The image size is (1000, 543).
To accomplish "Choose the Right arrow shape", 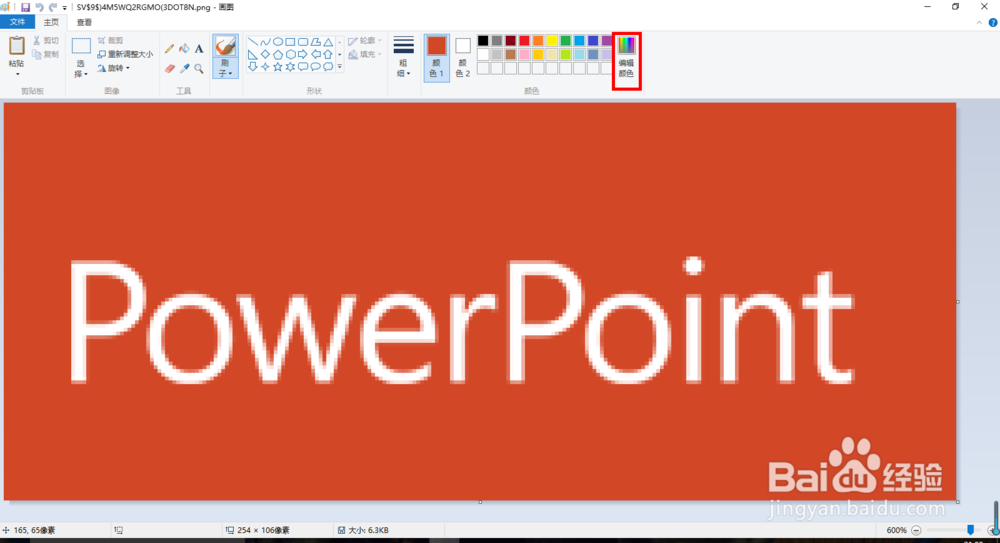I will (x=303, y=54).
